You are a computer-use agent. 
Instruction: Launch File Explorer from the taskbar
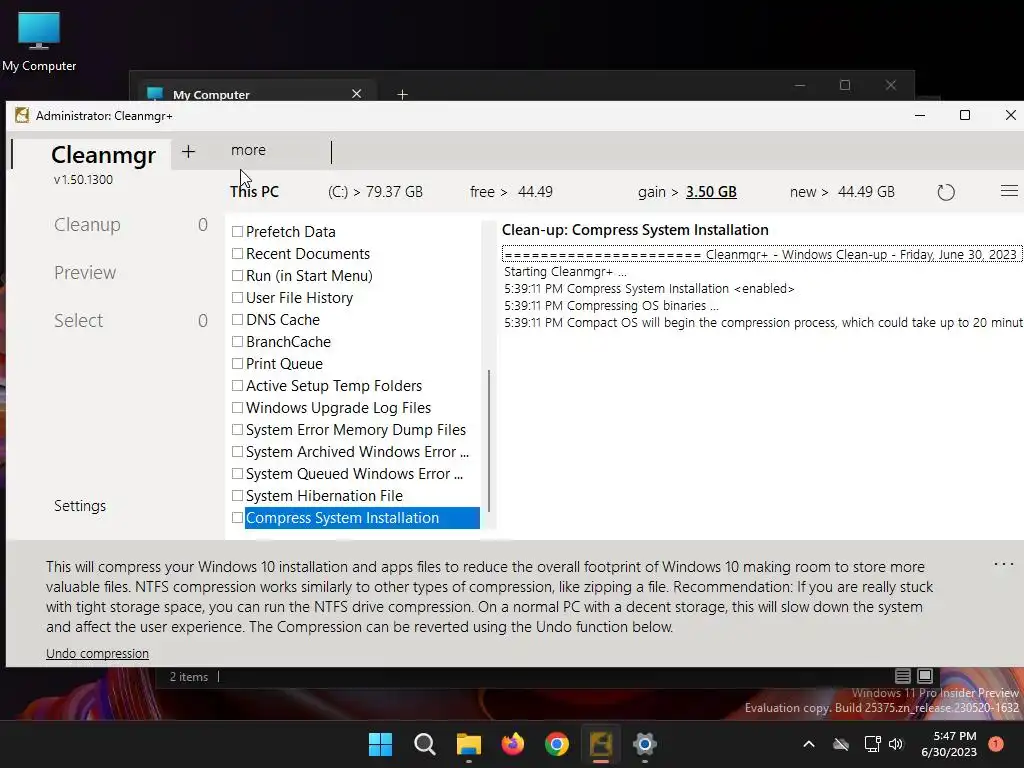[468, 744]
